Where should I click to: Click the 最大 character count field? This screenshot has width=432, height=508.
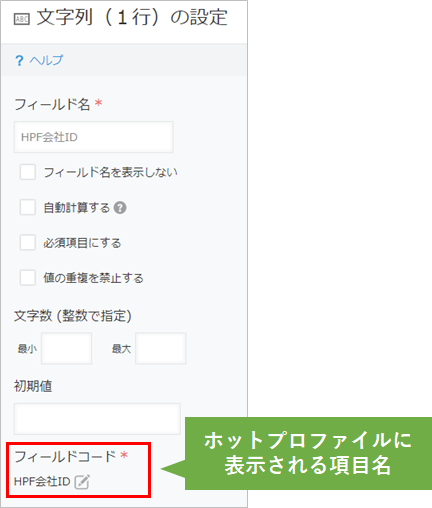pos(161,348)
